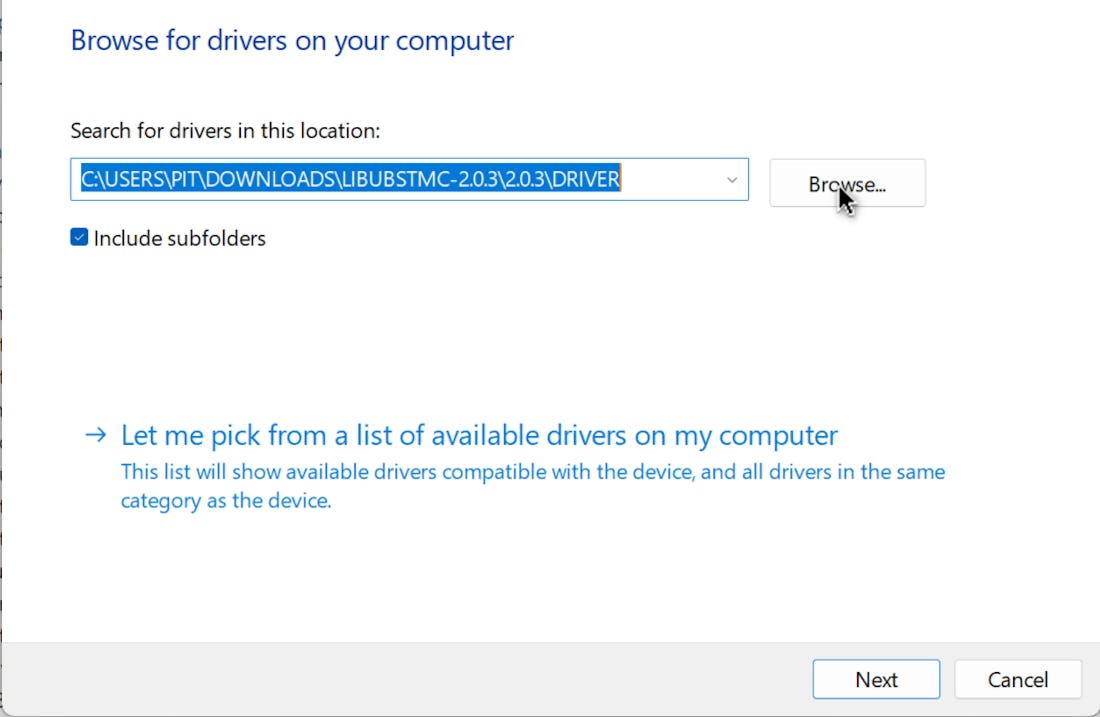1100x717 pixels.
Task: Click the "Include subfolders" label text
Action: coord(180,238)
